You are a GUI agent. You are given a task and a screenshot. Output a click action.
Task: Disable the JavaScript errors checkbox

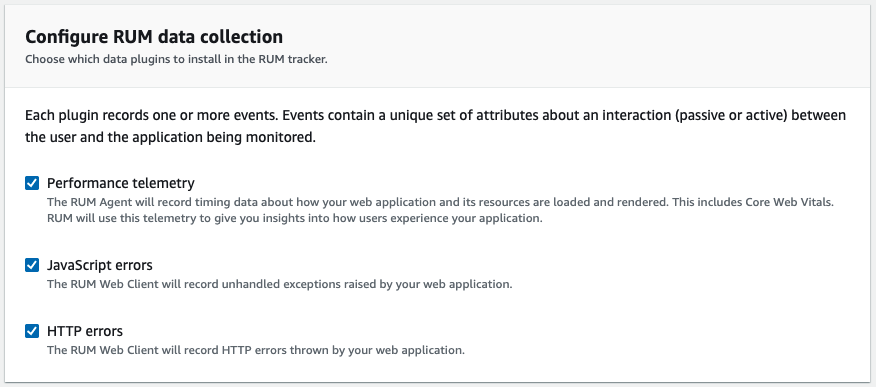coord(32,265)
